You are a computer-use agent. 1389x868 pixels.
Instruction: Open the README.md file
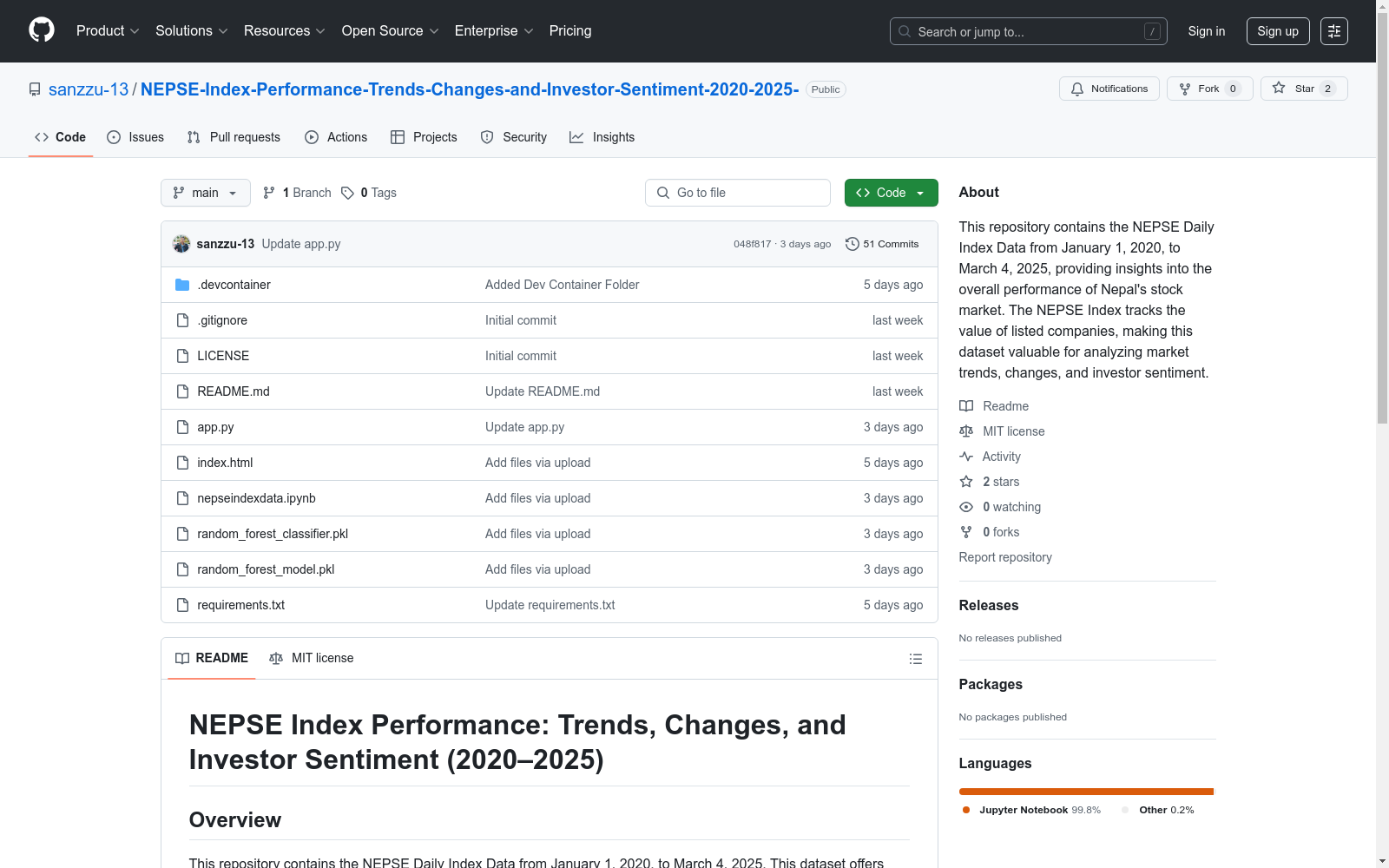[234, 391]
